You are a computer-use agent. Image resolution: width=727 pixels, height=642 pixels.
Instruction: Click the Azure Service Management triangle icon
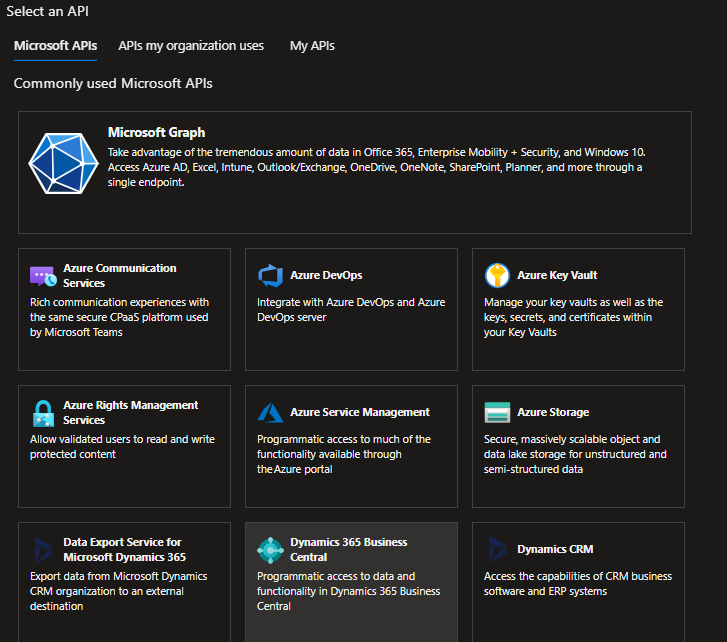click(x=270, y=413)
